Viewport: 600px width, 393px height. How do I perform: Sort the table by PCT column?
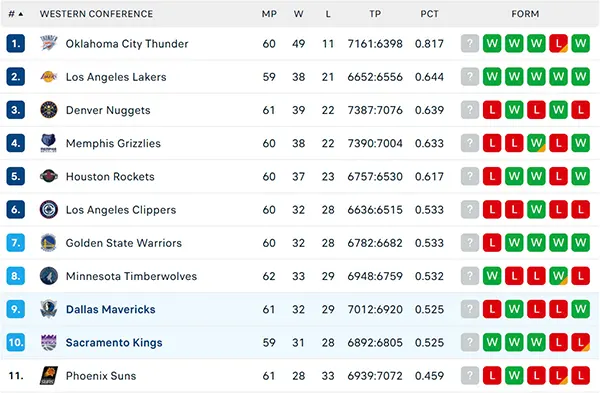(429, 14)
